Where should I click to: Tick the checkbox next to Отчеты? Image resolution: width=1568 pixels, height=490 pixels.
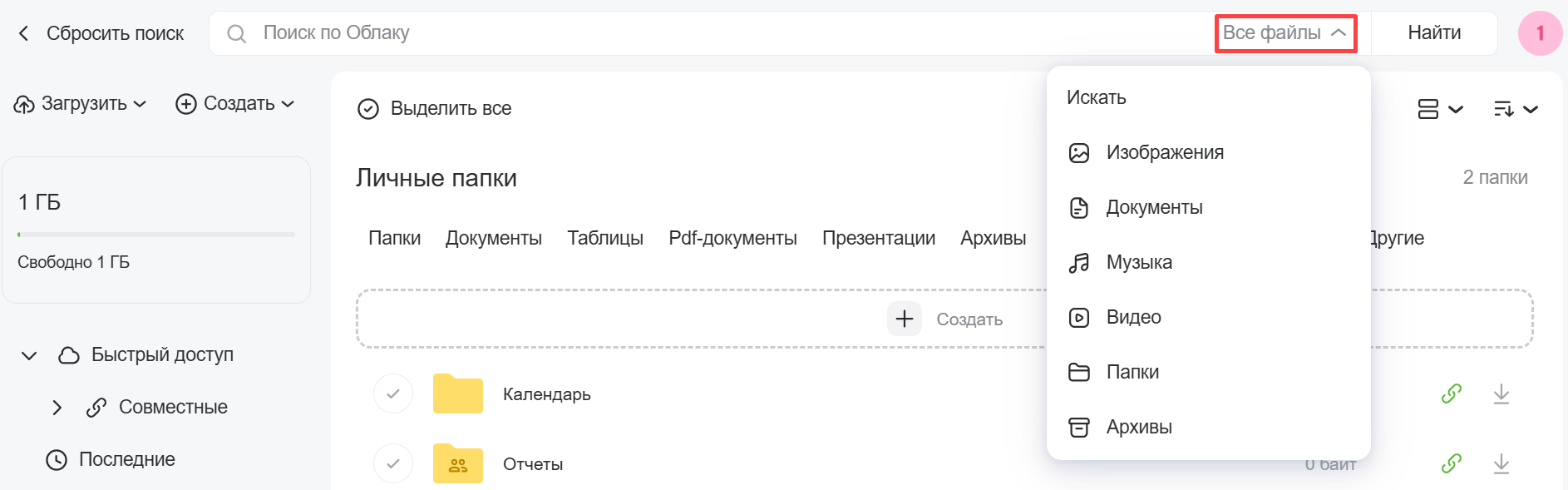click(393, 463)
